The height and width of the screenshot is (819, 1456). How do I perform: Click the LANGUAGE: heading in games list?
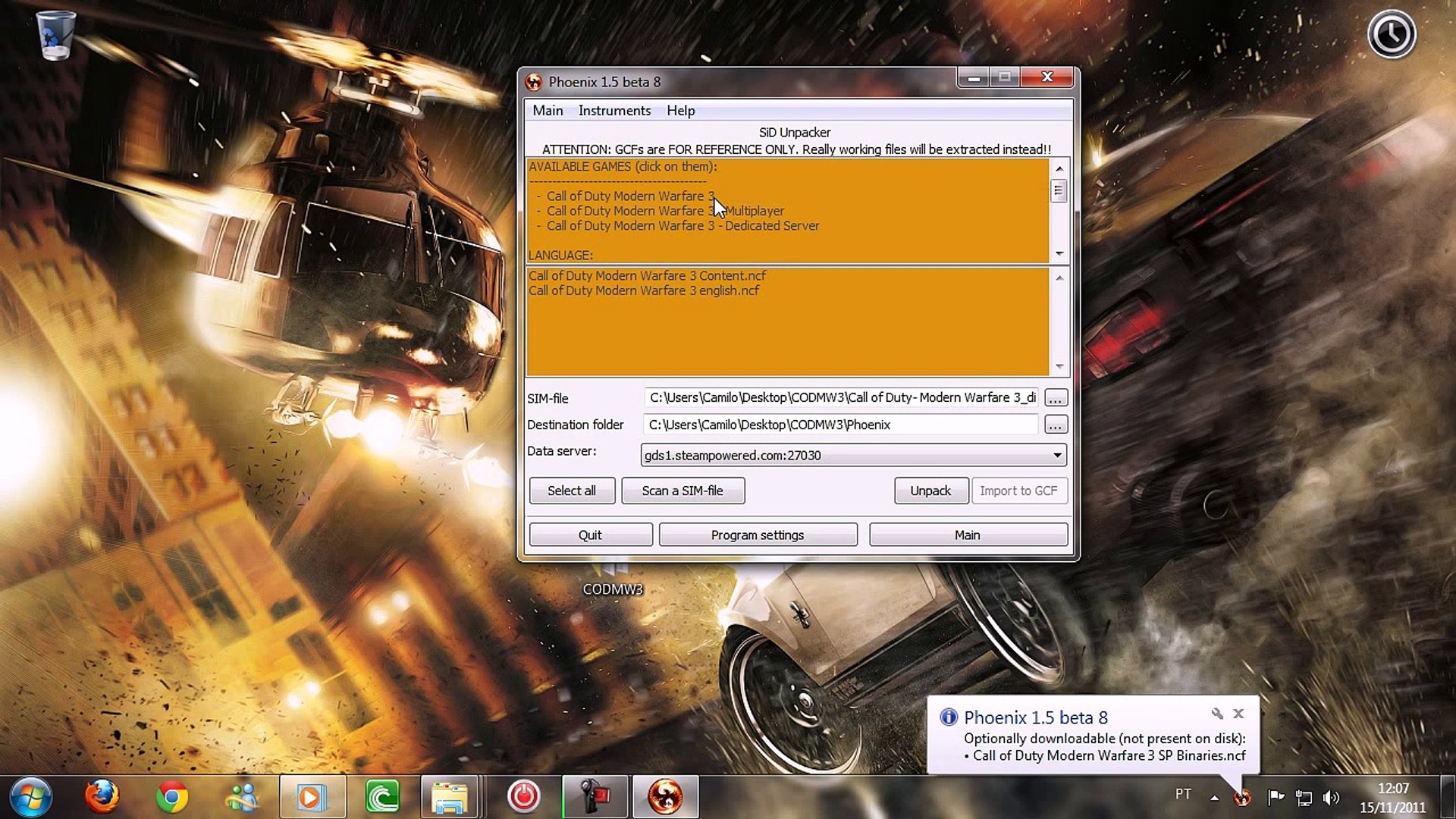click(x=560, y=256)
